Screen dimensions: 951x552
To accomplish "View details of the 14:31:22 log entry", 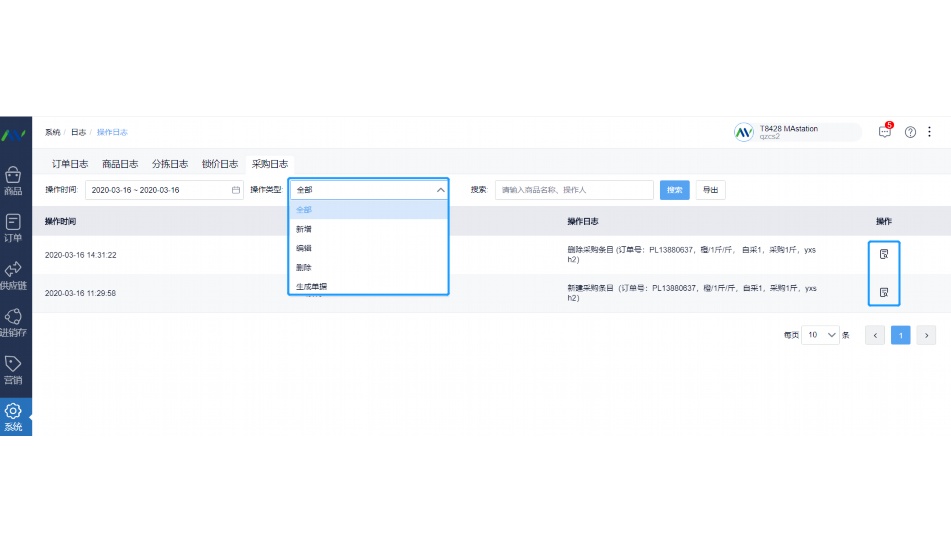I will tap(884, 254).
